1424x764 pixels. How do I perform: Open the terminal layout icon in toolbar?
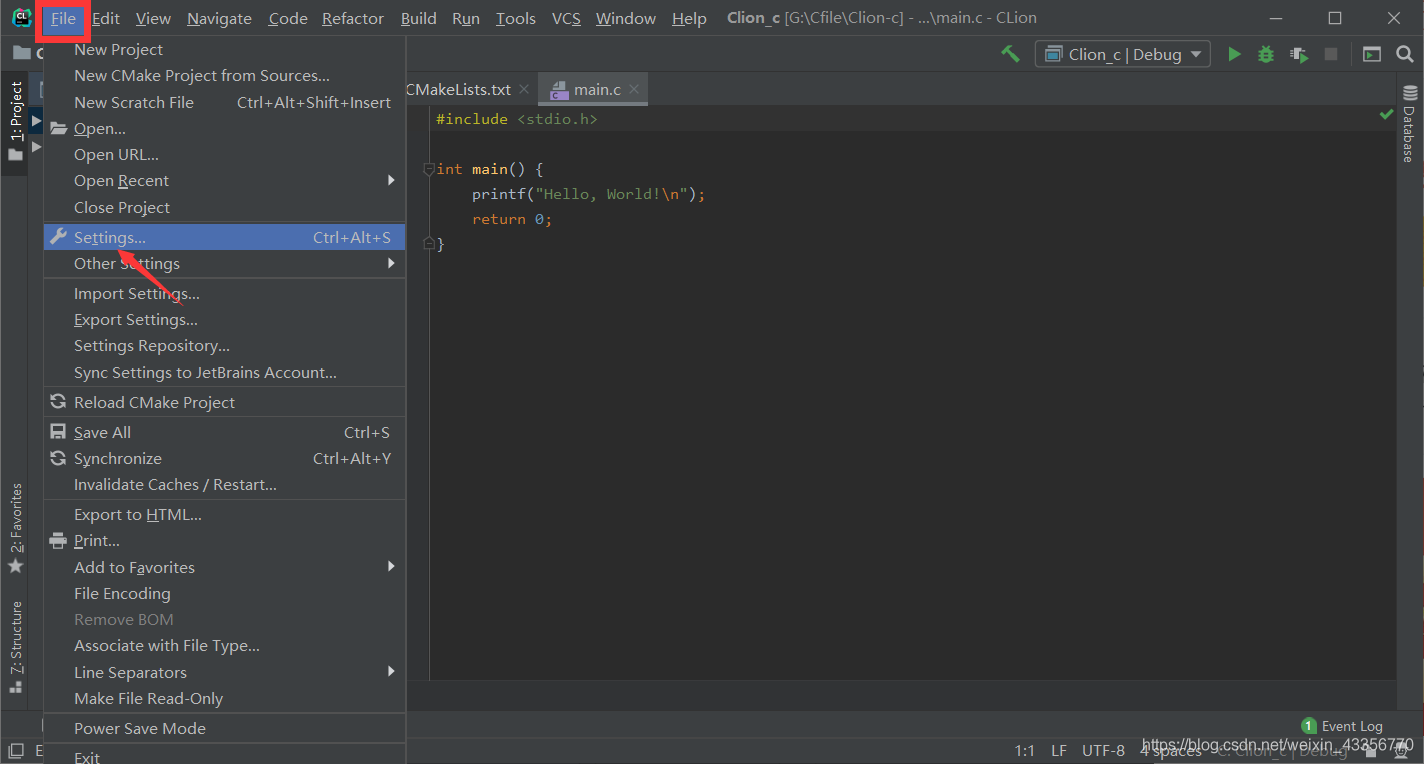pos(1372,54)
